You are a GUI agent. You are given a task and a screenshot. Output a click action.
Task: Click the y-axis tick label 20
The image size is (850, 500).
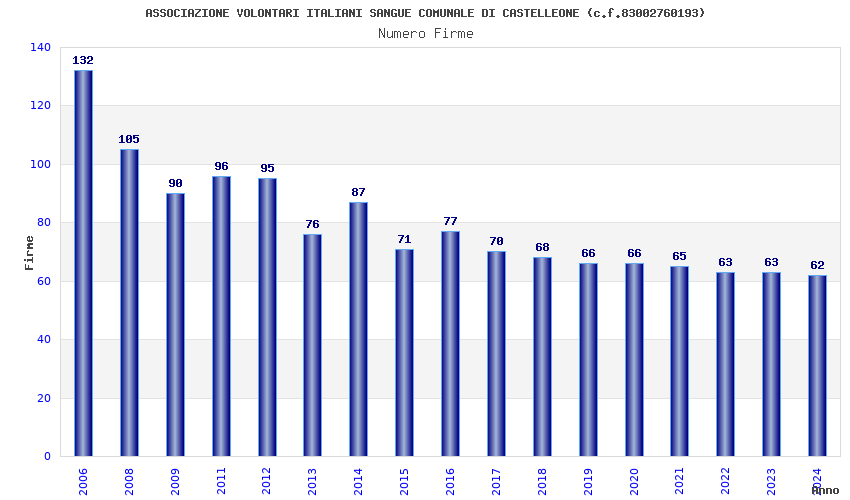[44, 398]
